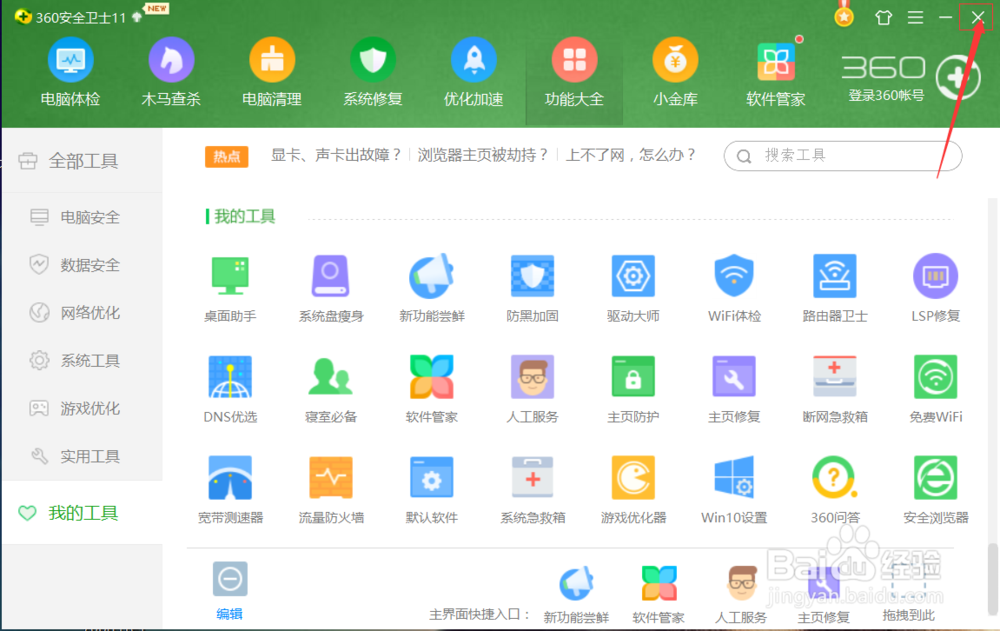Launch 主页防护 tool
This screenshot has height=631, width=1000.
(633, 389)
